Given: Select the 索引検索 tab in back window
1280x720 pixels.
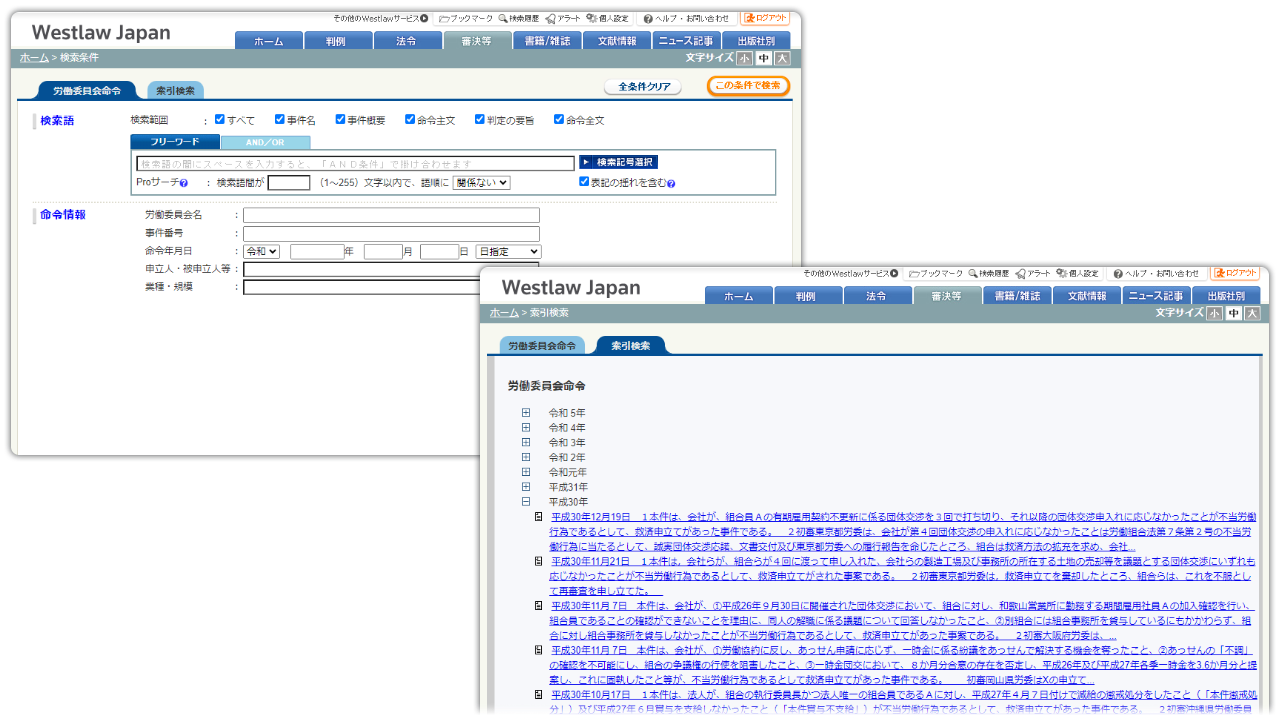Looking at the screenshot, I should point(175,91).
